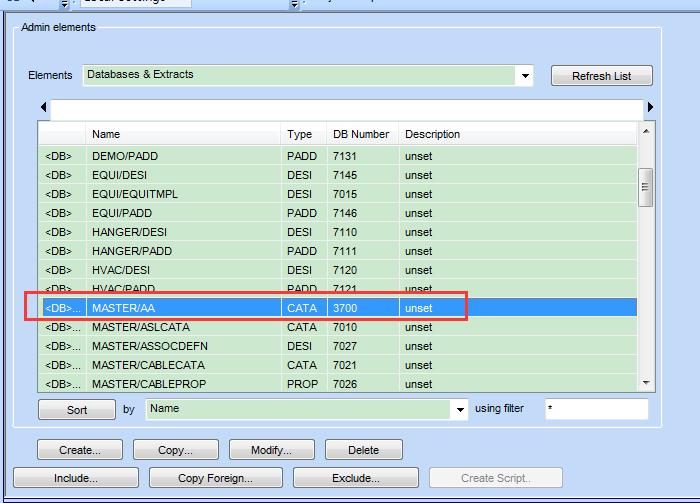Image resolution: width=700 pixels, height=503 pixels.
Task: Open the sort-by Name dropdown
Action: click(x=459, y=409)
